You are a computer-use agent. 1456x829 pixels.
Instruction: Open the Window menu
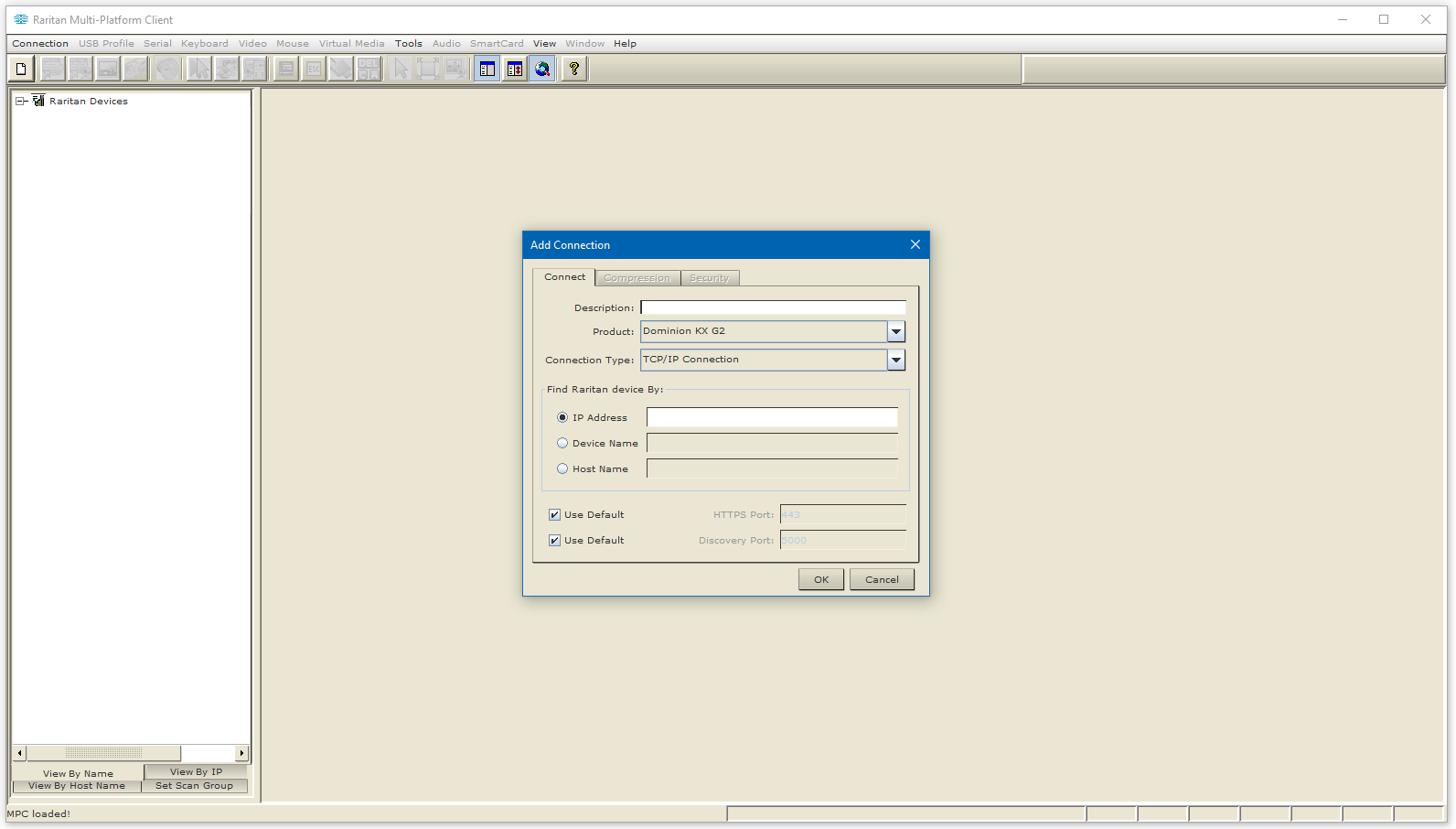(584, 43)
